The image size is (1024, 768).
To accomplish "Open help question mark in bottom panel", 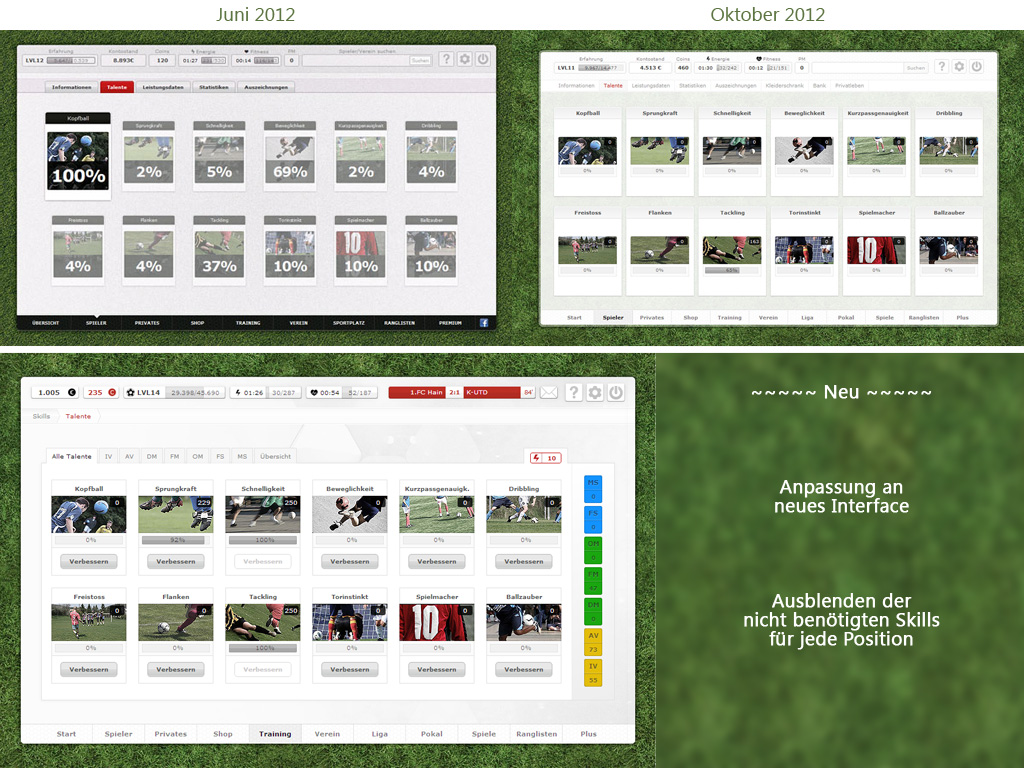I will 573,393.
